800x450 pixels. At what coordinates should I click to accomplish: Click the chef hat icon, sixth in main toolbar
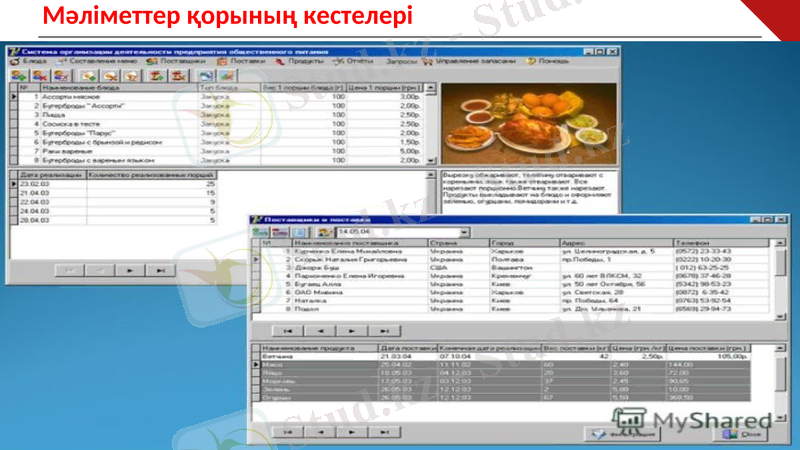click(132, 76)
